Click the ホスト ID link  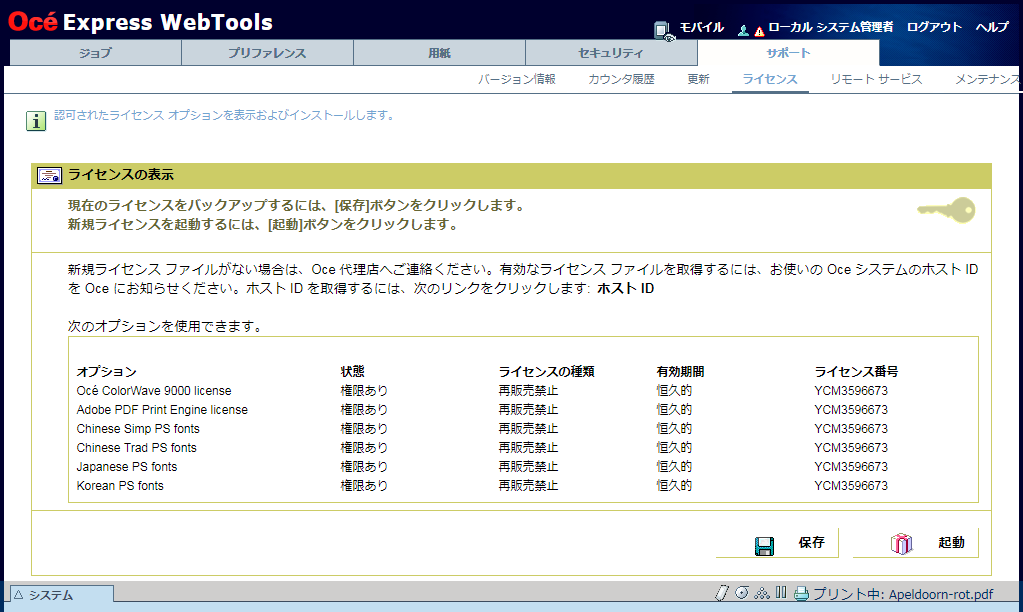click(x=626, y=288)
